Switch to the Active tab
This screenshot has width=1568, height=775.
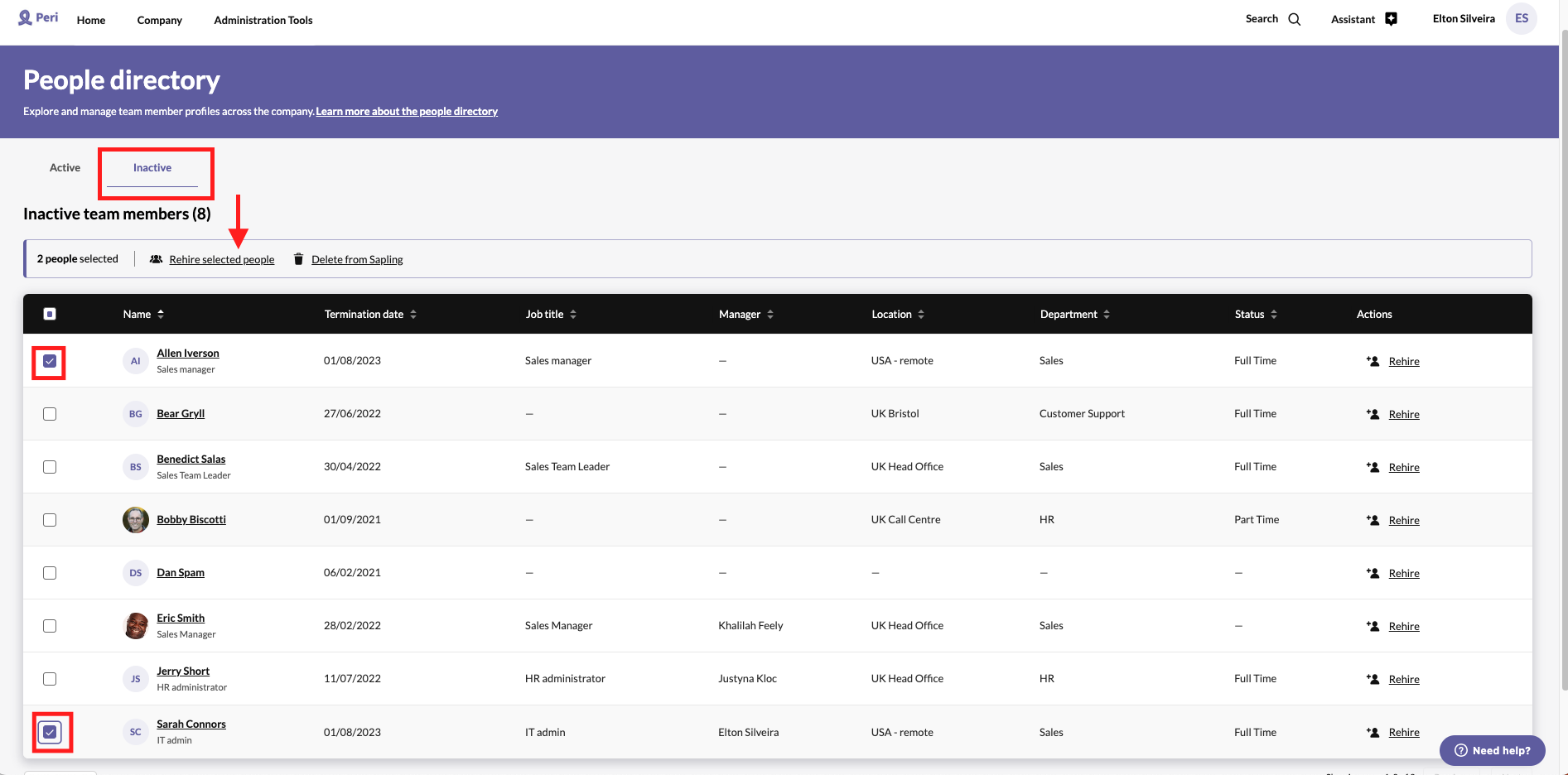coord(65,168)
